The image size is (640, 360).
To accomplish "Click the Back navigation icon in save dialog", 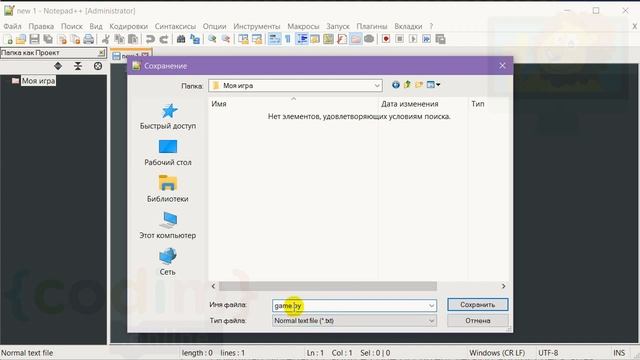I will pyautogui.click(x=396, y=85).
